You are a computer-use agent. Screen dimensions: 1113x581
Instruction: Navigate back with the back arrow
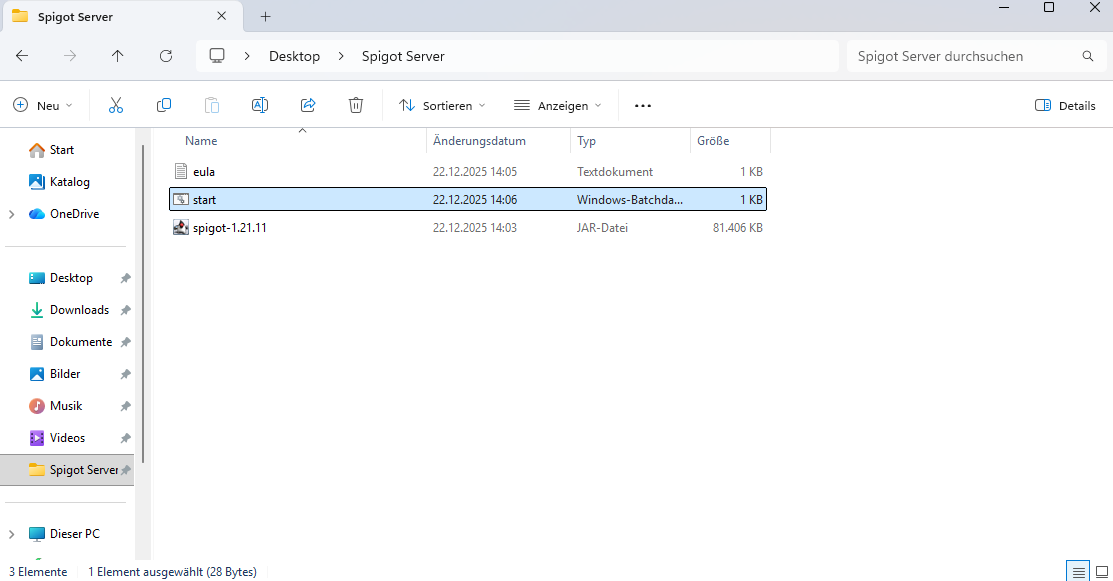(x=21, y=56)
